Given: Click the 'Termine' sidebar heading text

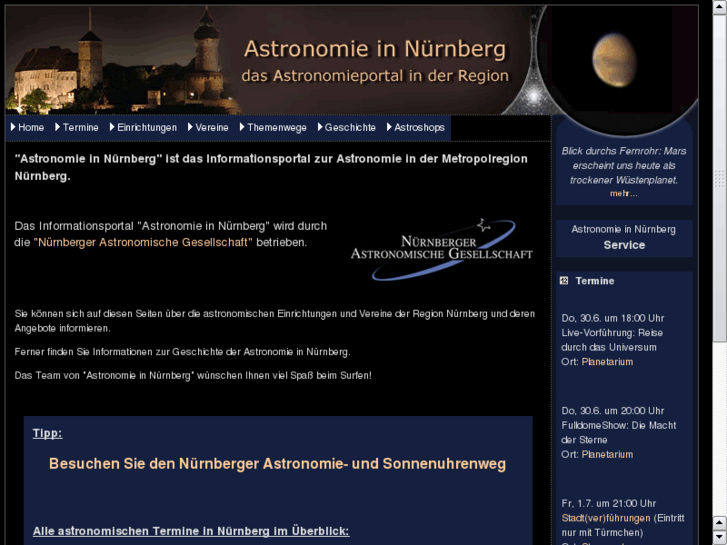Looking at the screenshot, I should pyautogui.click(x=595, y=281).
